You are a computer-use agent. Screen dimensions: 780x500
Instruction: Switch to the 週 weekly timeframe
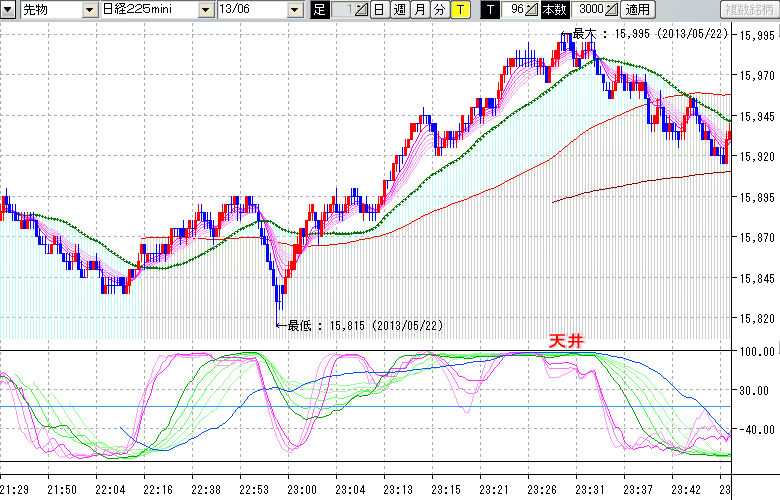click(x=399, y=10)
